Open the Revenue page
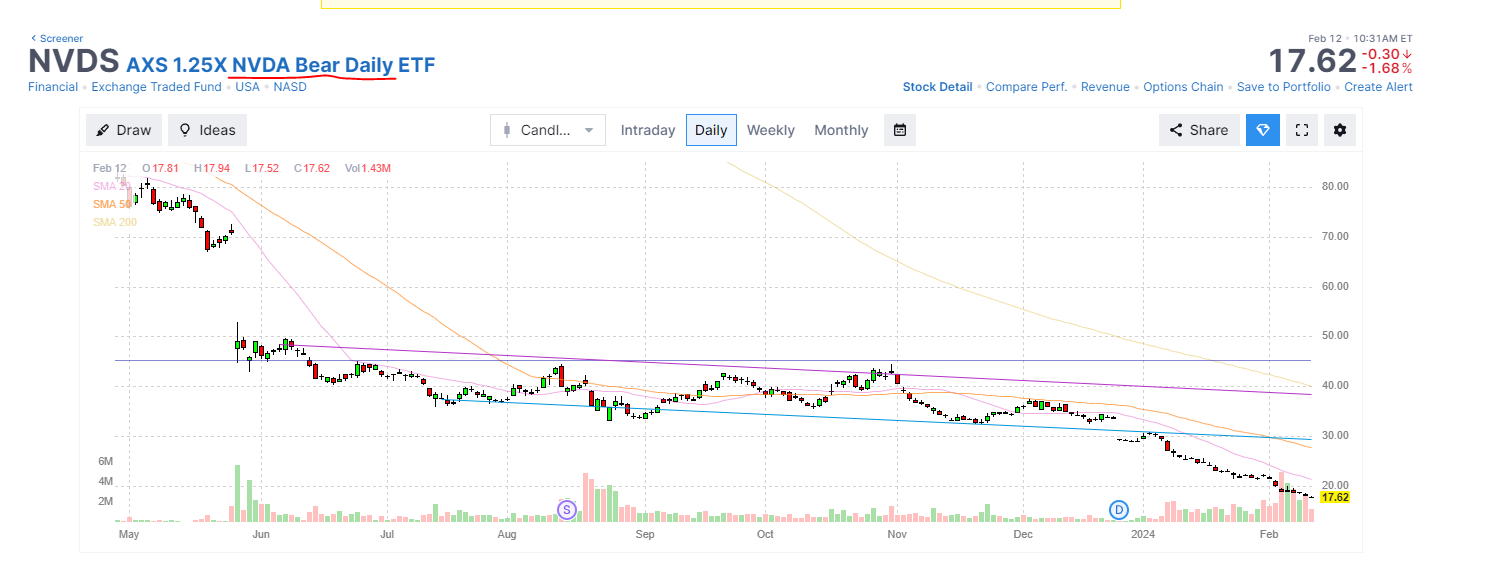Image resolution: width=1504 pixels, height=570 pixels. click(1105, 87)
